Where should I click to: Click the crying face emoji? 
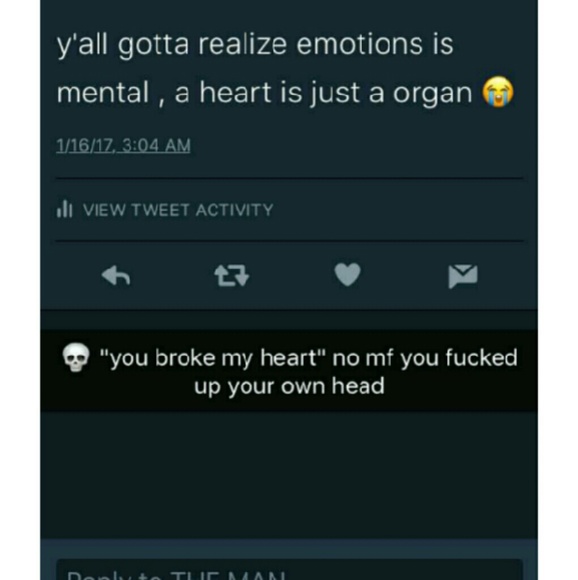point(498,92)
